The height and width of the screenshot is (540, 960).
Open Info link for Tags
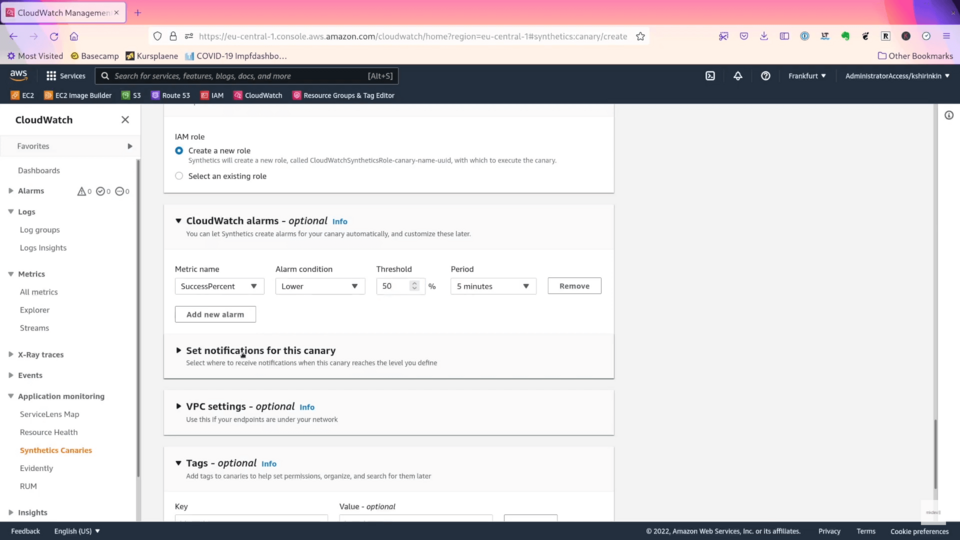[269, 464]
